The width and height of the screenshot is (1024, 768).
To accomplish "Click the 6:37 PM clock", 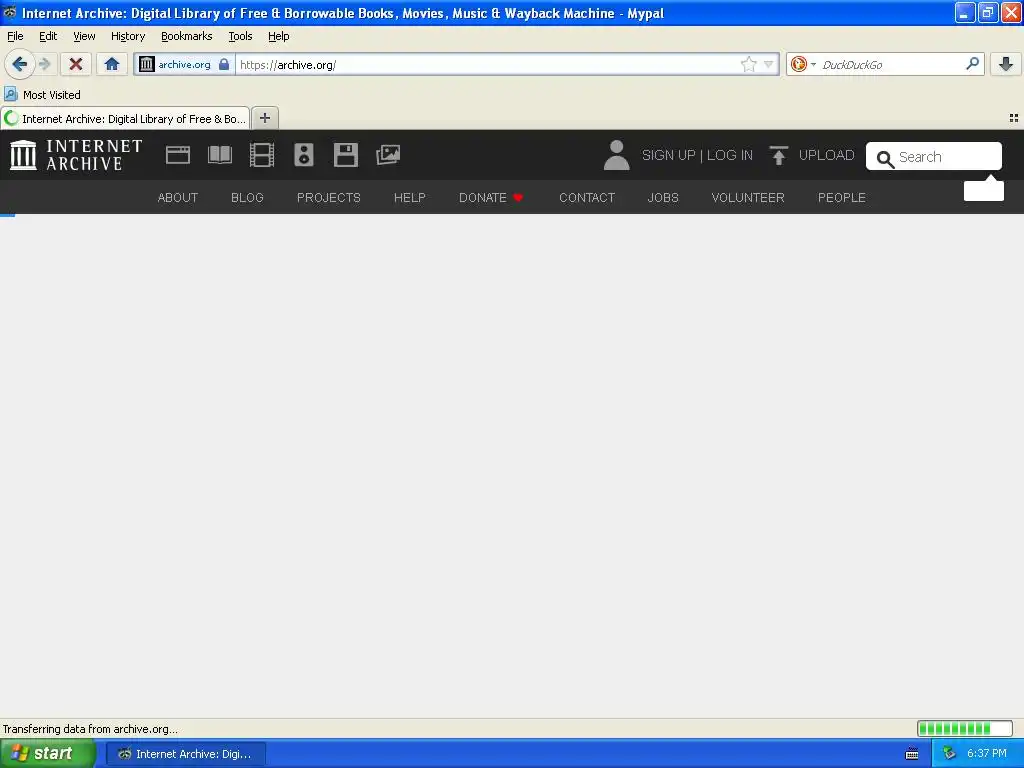I will tap(987, 754).
